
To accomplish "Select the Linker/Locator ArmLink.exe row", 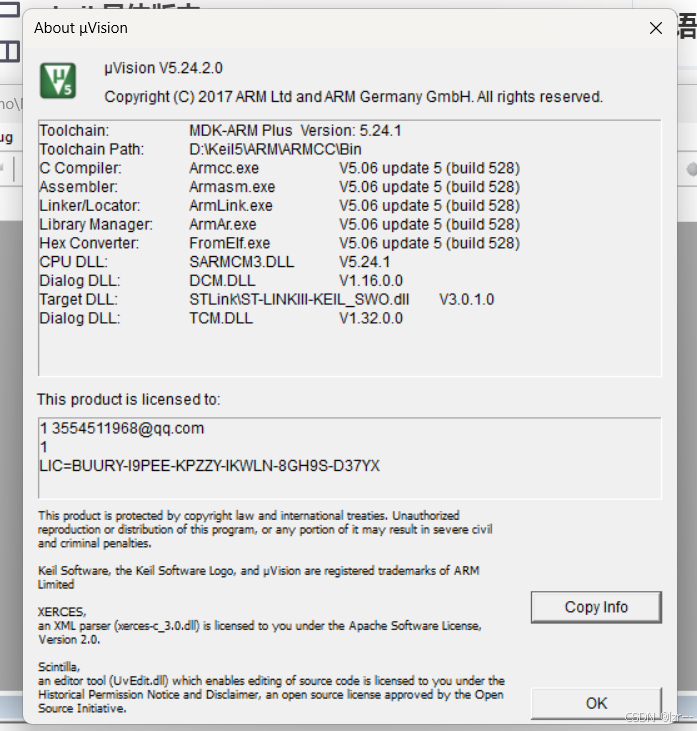I will click(x=279, y=206).
